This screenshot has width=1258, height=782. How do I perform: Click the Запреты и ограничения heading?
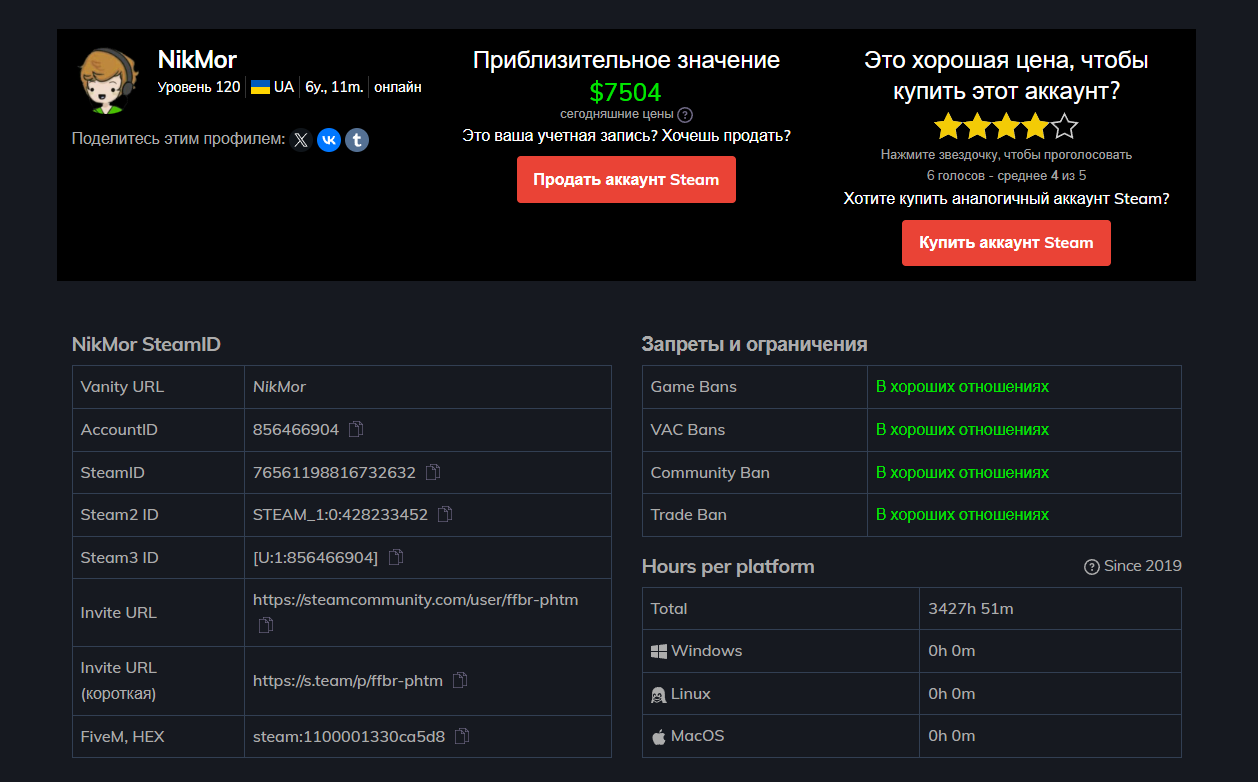click(x=754, y=345)
